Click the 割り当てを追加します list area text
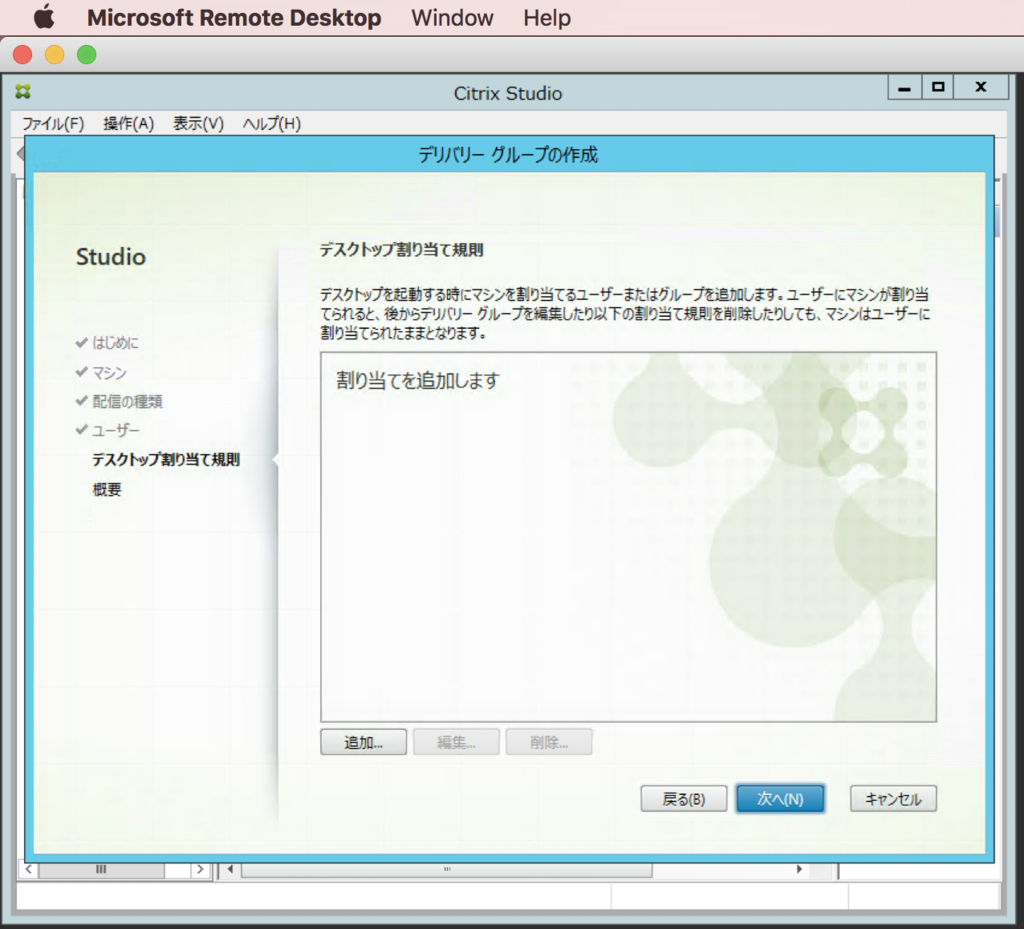Viewport: 1024px width, 929px height. point(418,380)
